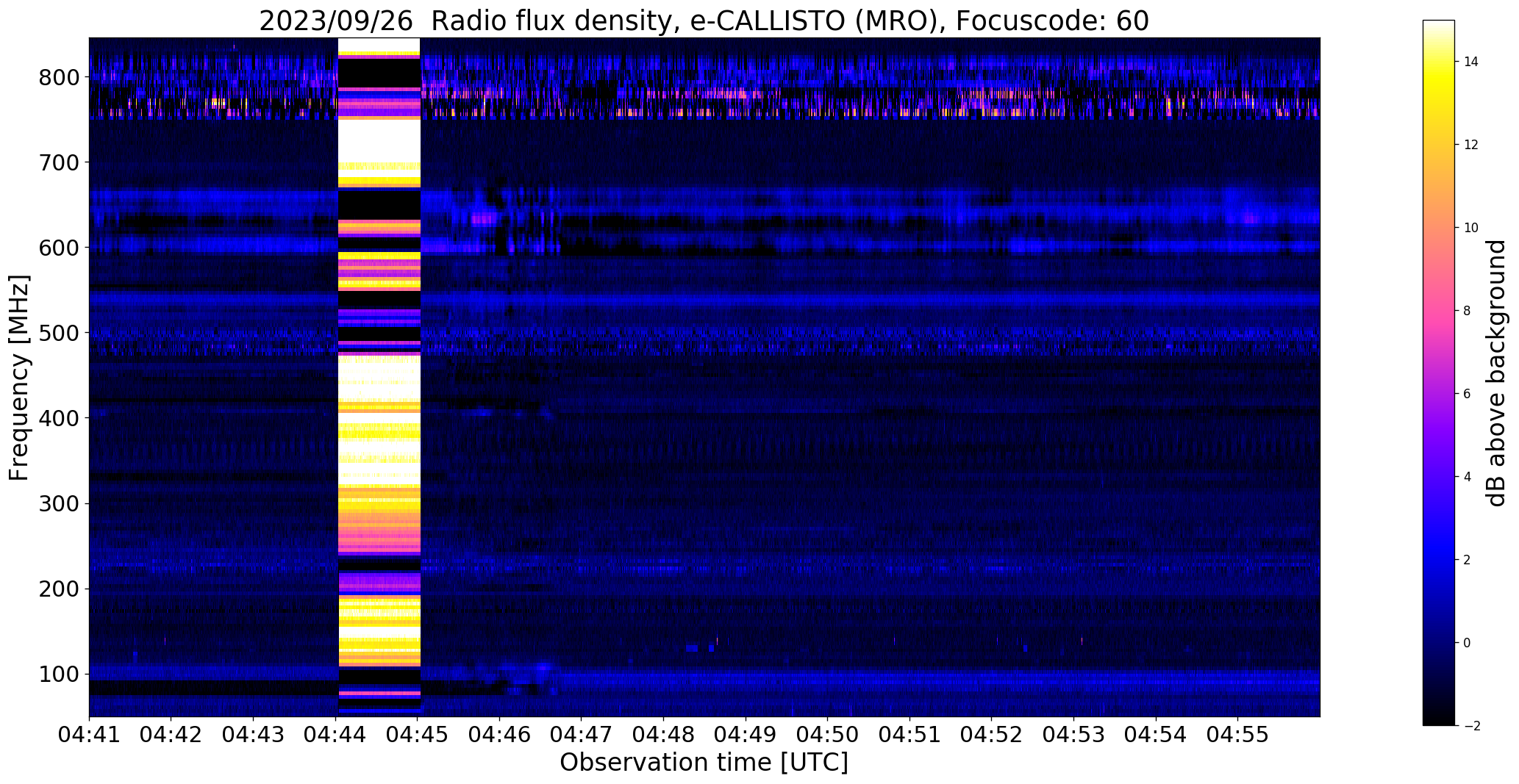Click the 600 frequency tick label
Viewport: 1519px width, 784px height.
pyautogui.click(x=59, y=248)
